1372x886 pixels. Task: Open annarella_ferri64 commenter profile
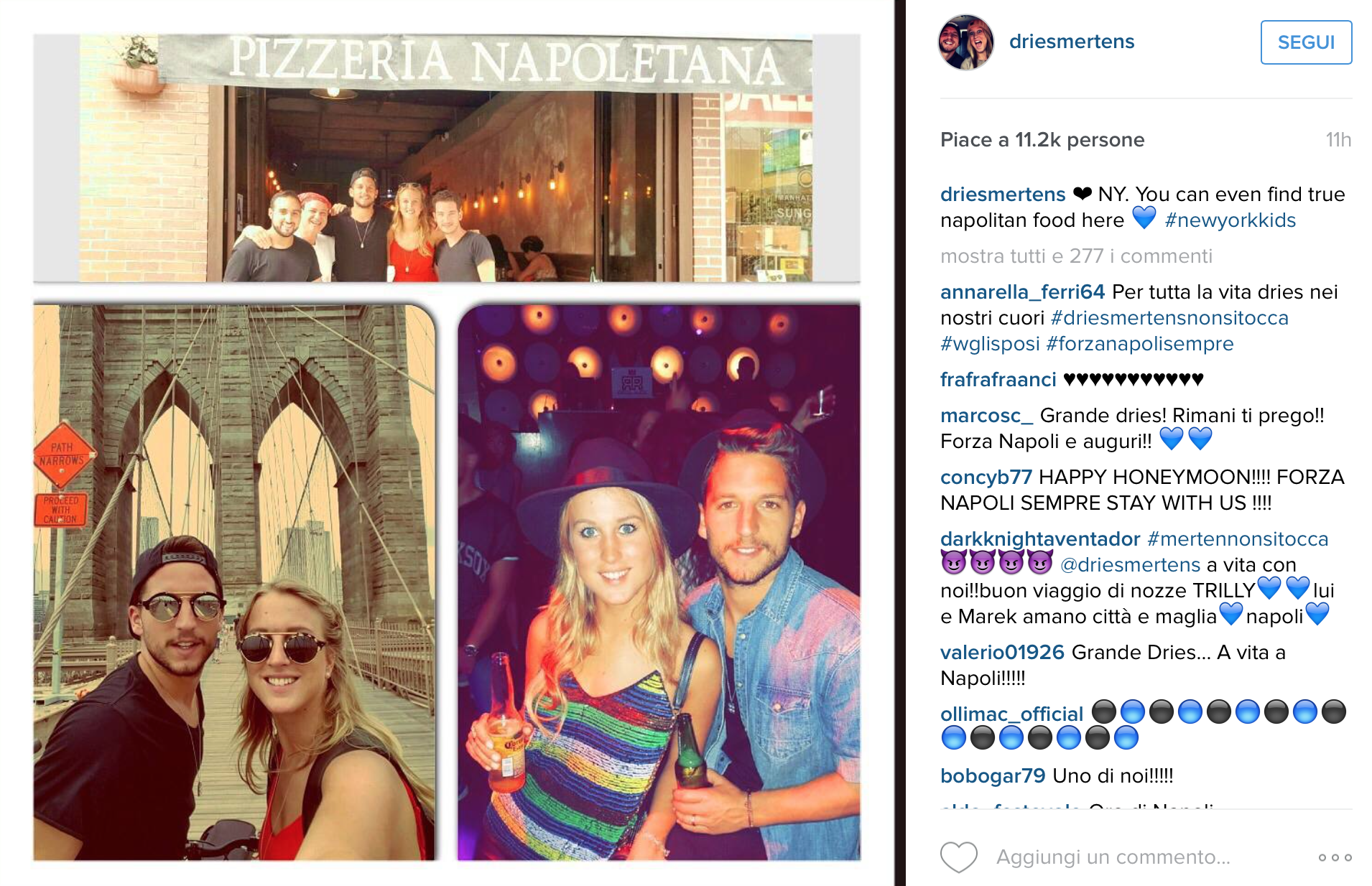[1022, 292]
